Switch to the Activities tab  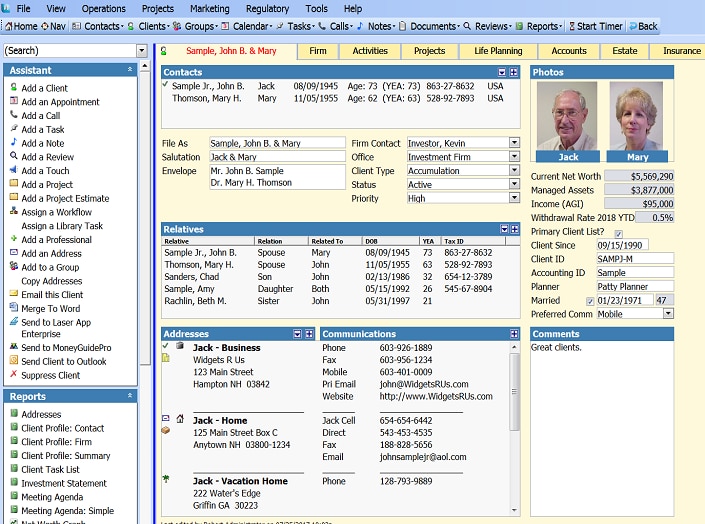tap(370, 51)
